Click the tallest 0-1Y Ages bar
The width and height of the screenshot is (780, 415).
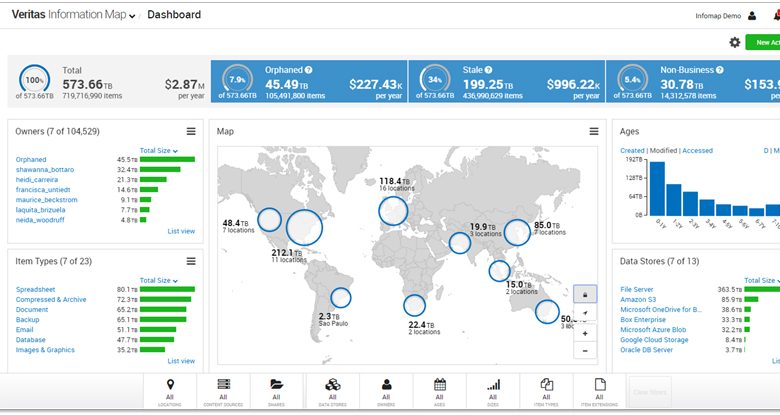coord(657,189)
